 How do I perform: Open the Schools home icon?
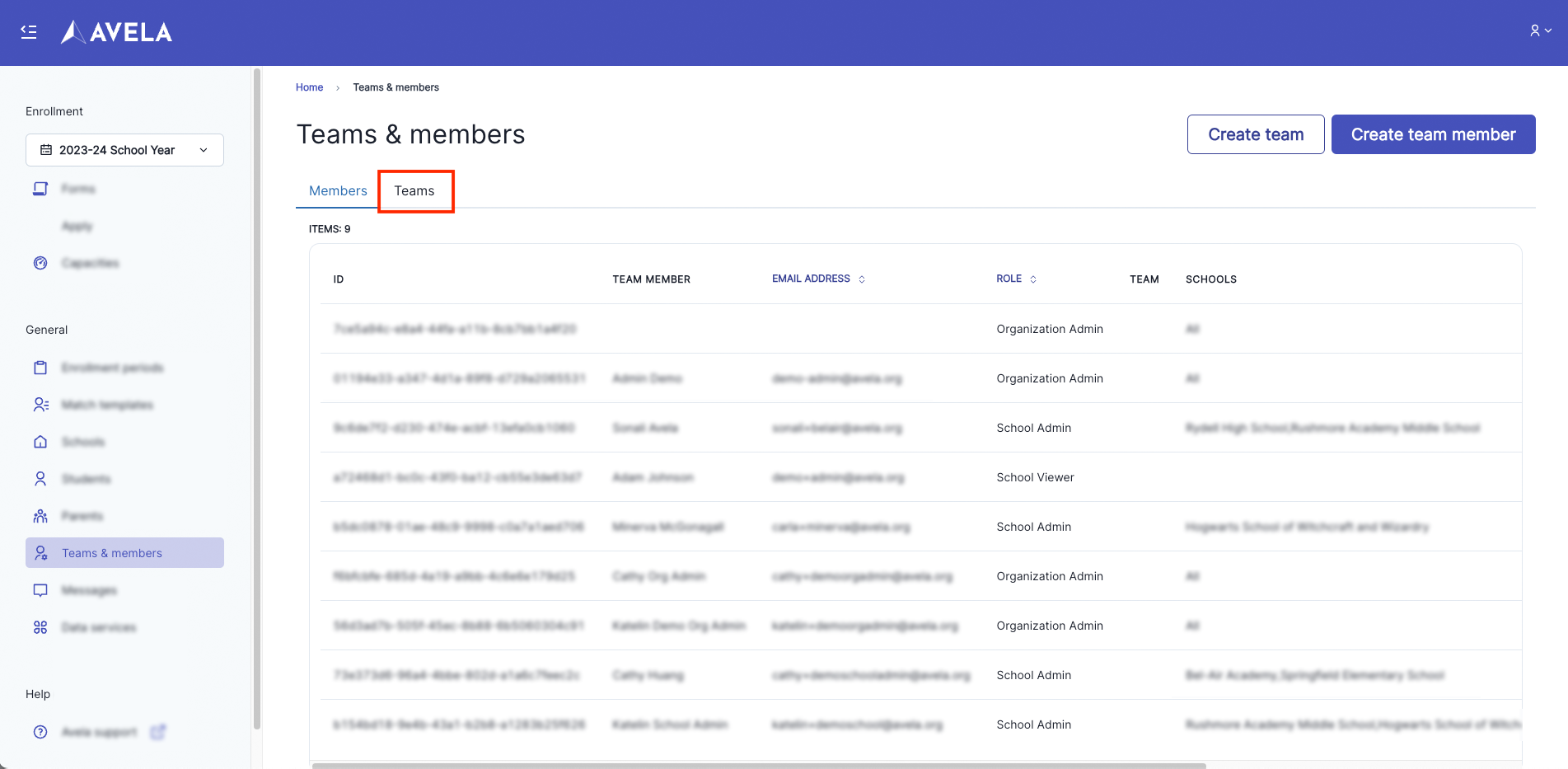(40, 441)
